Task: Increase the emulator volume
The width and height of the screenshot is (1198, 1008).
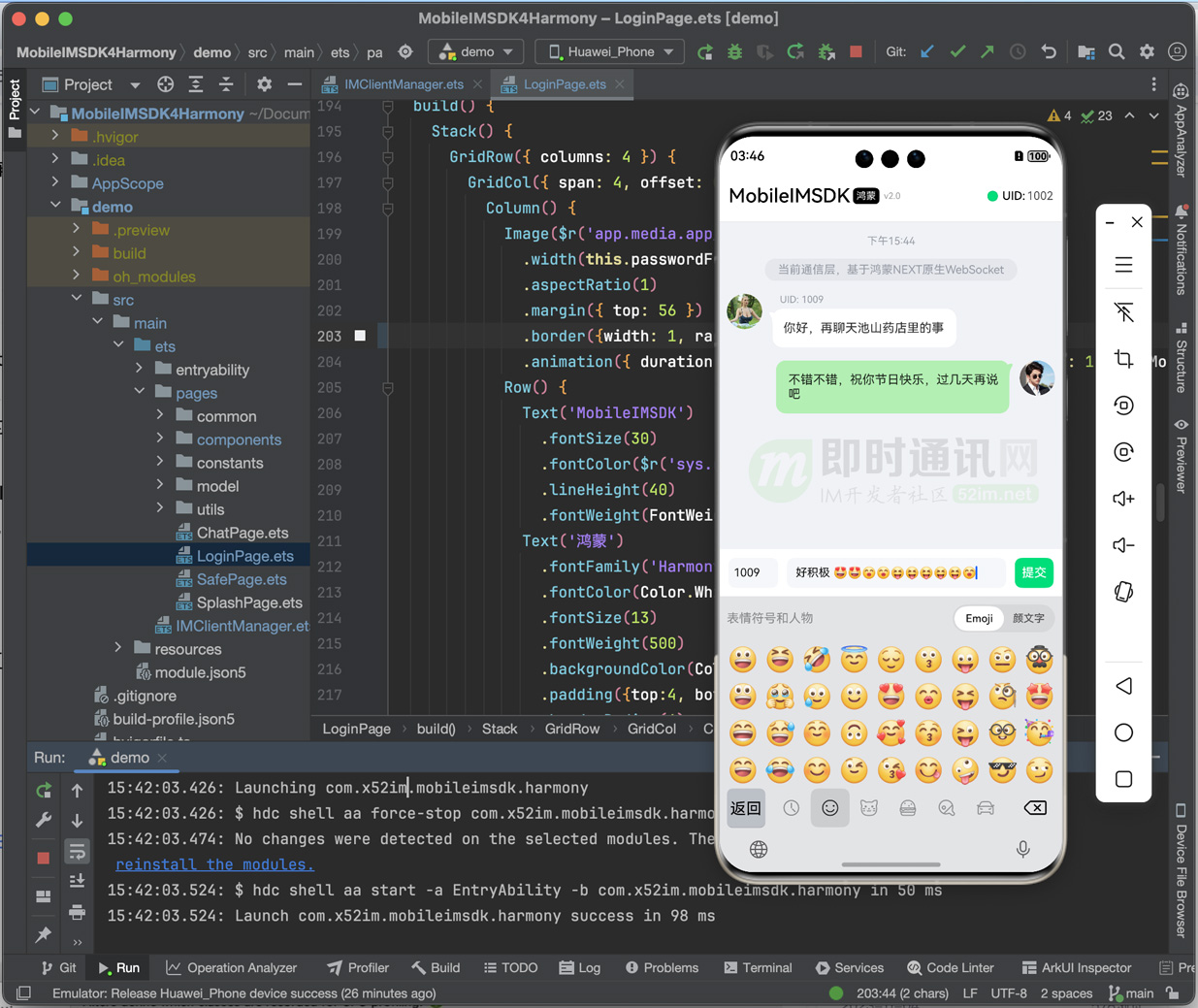Action: (1123, 499)
